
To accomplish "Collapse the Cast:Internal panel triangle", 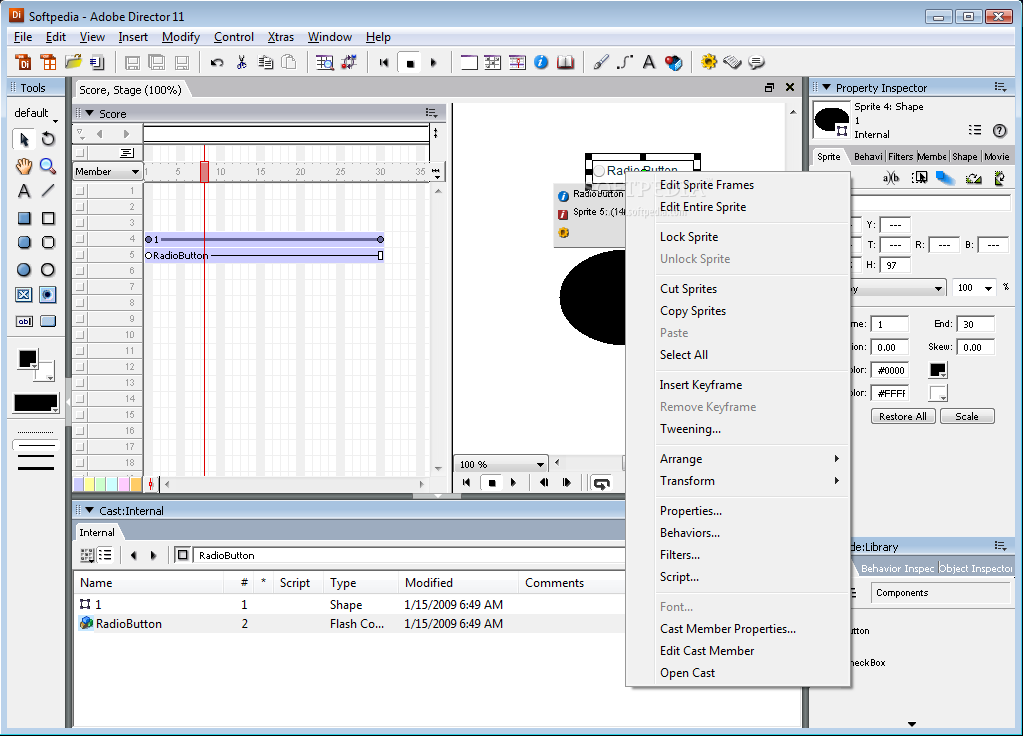I will pos(89,510).
